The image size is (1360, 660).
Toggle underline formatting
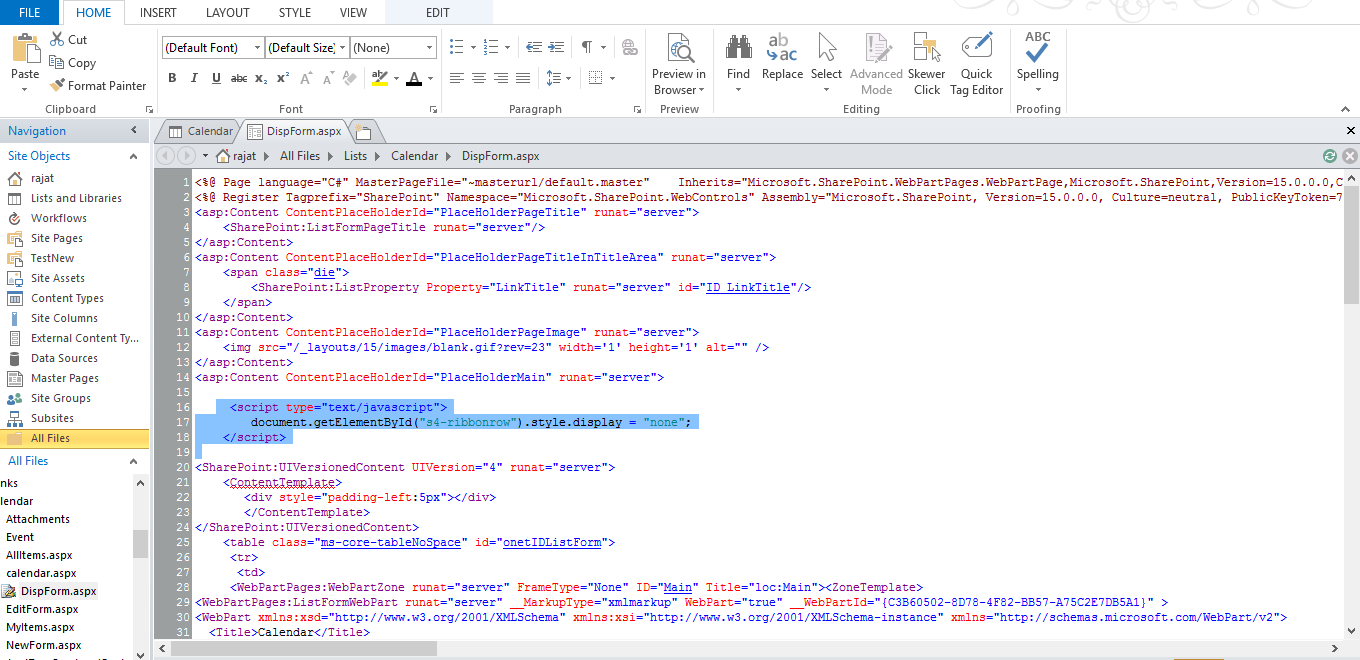215,77
